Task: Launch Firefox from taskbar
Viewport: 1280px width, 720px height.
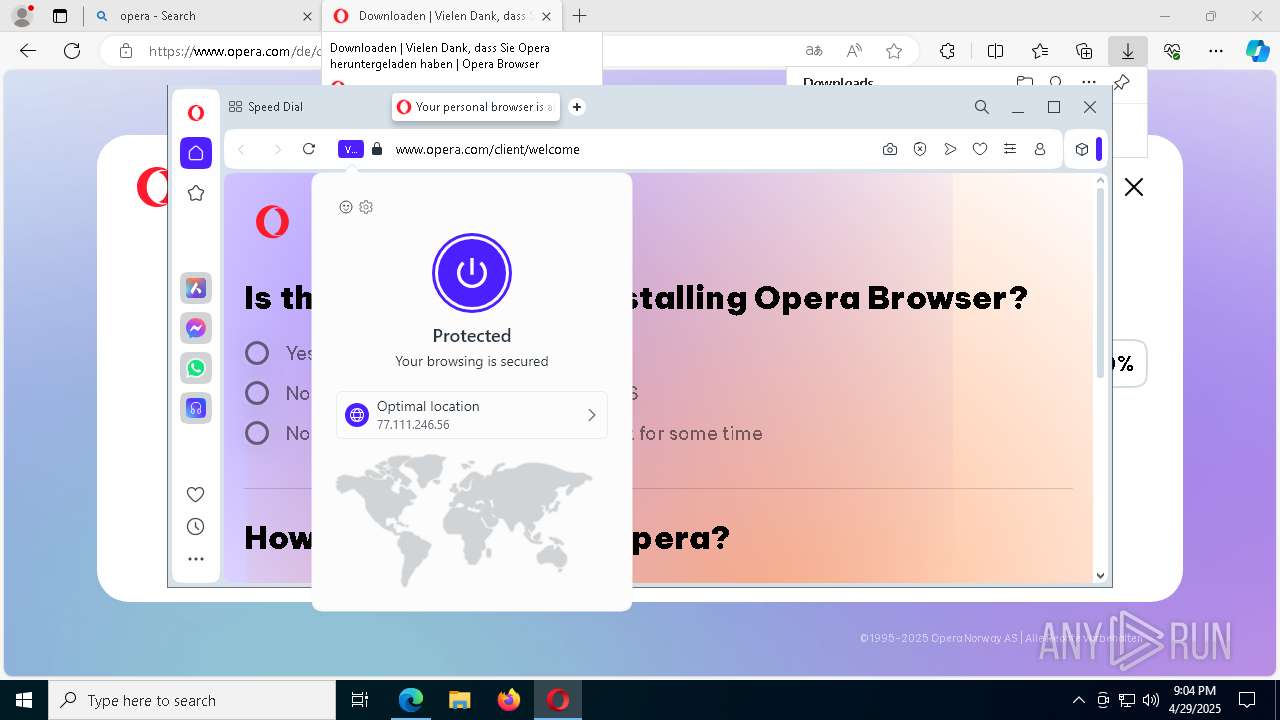Action: pos(509,700)
